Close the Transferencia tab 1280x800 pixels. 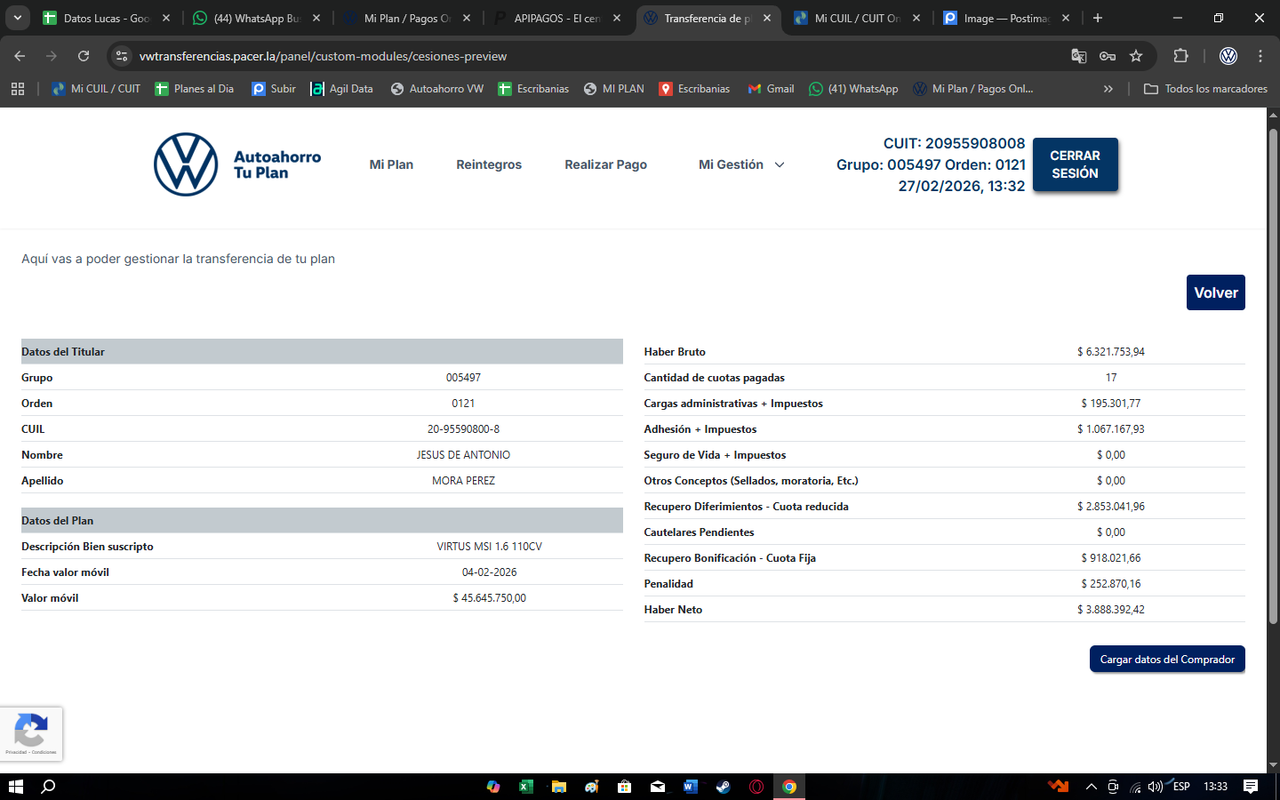tap(765, 18)
